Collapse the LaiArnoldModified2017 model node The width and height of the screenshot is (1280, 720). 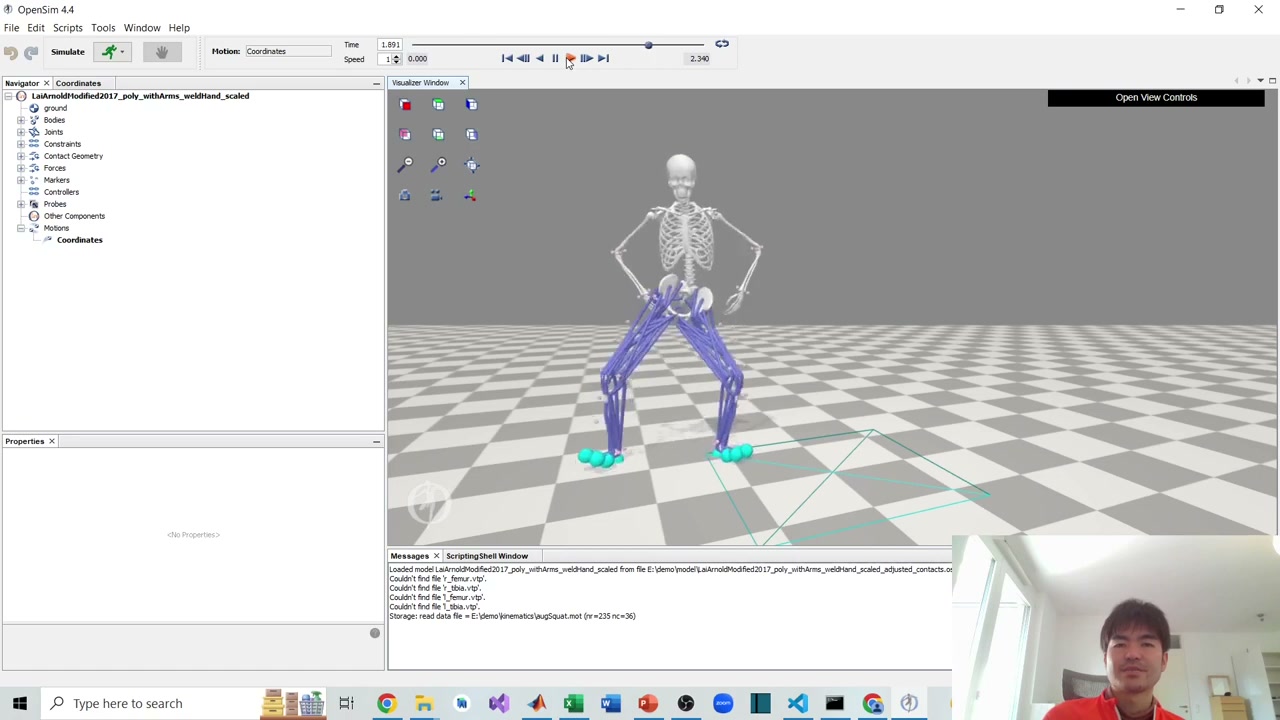point(9,96)
